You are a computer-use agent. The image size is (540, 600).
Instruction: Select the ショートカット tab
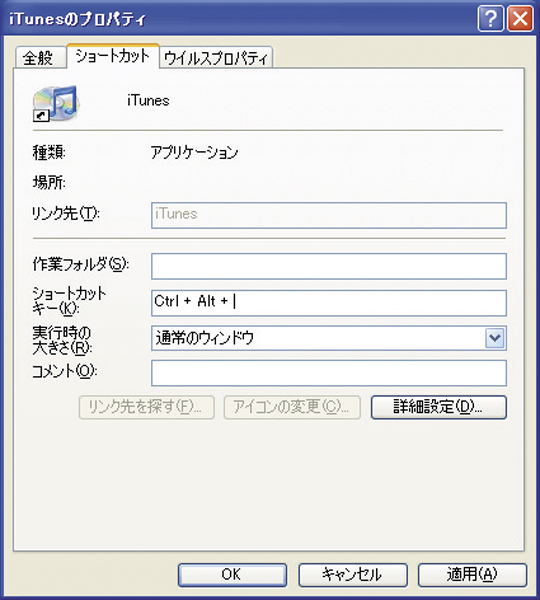(x=113, y=57)
